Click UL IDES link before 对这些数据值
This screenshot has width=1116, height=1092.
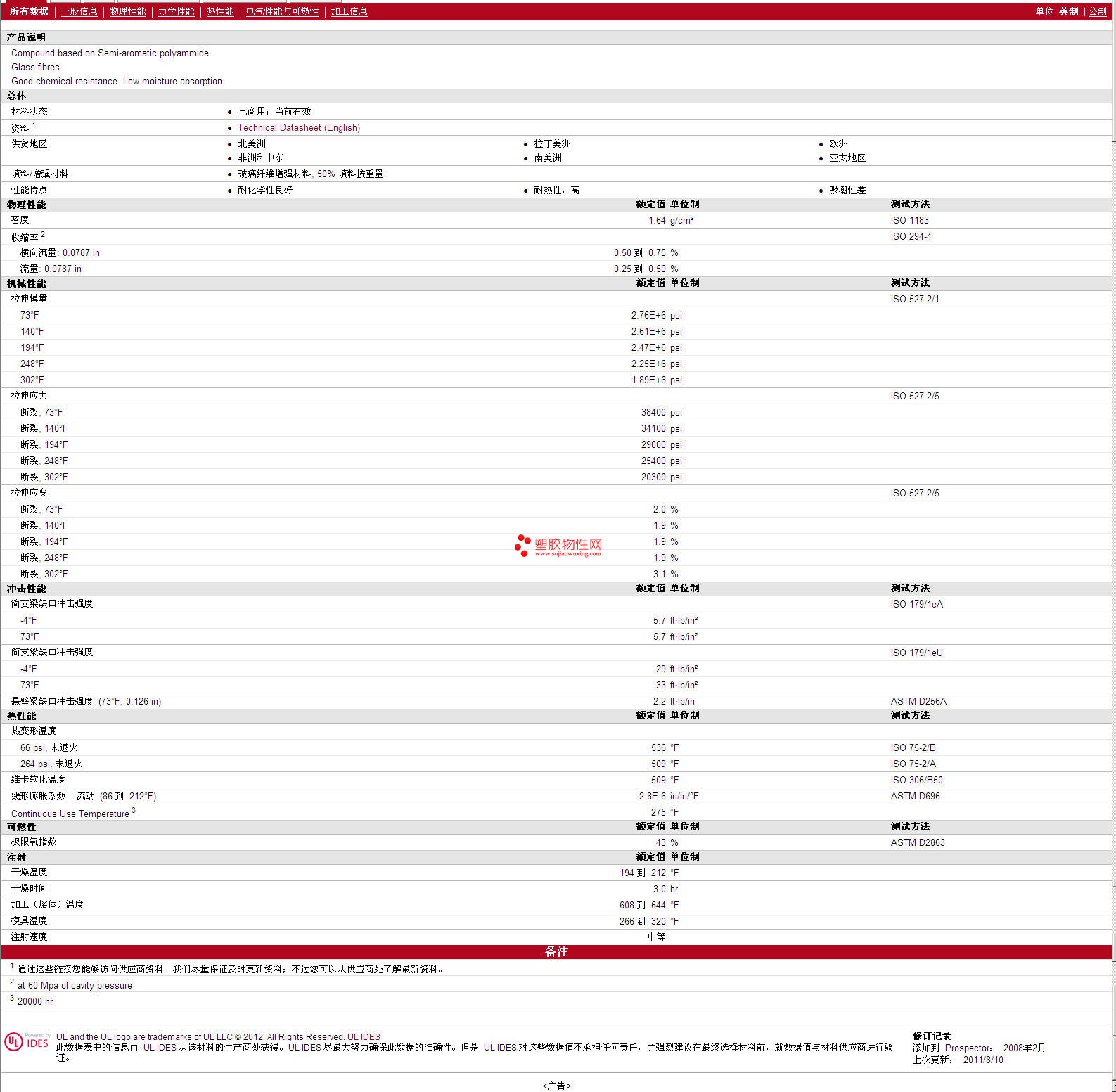click(500, 1048)
